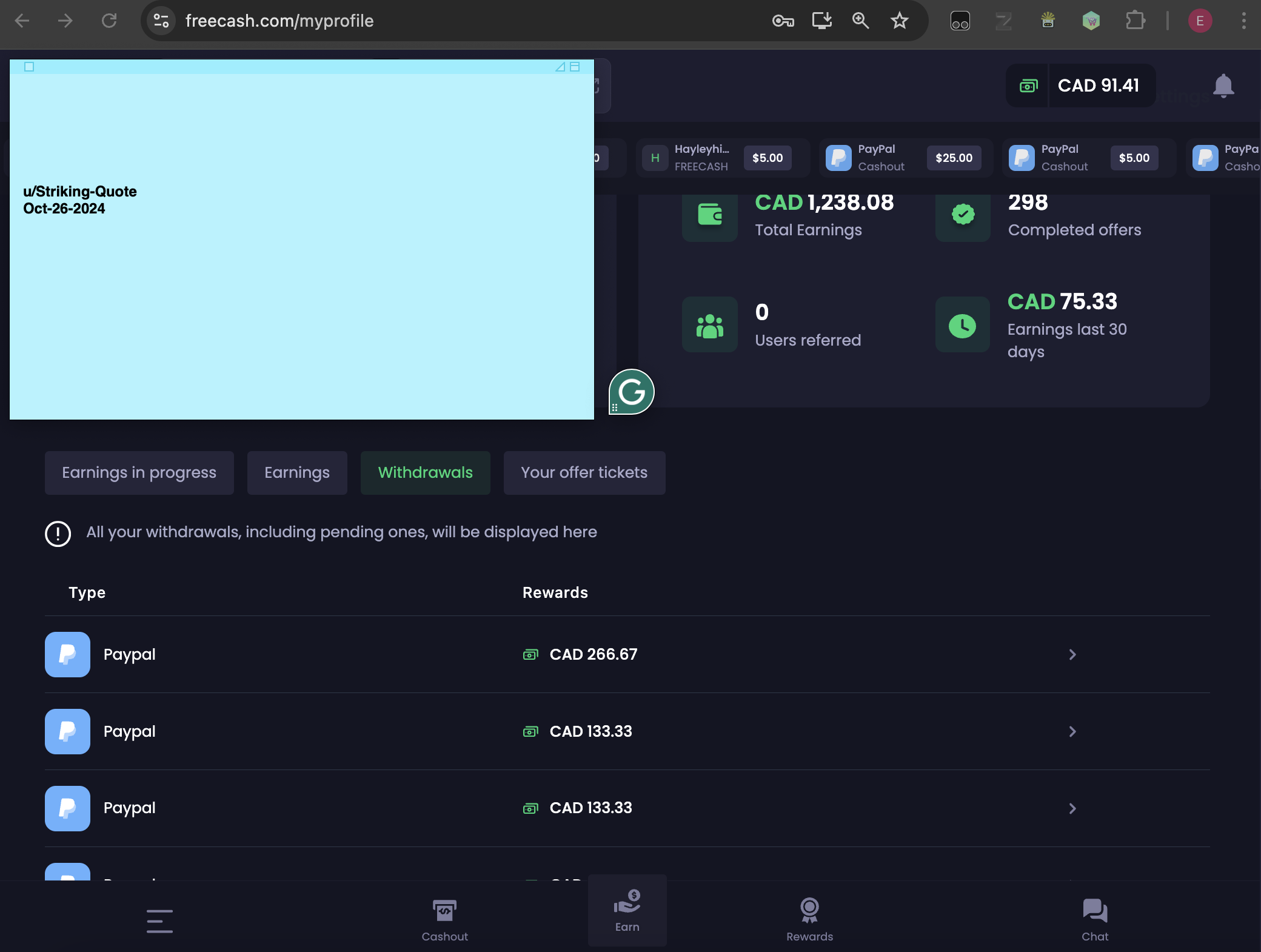Click the Type column header

[87, 593]
